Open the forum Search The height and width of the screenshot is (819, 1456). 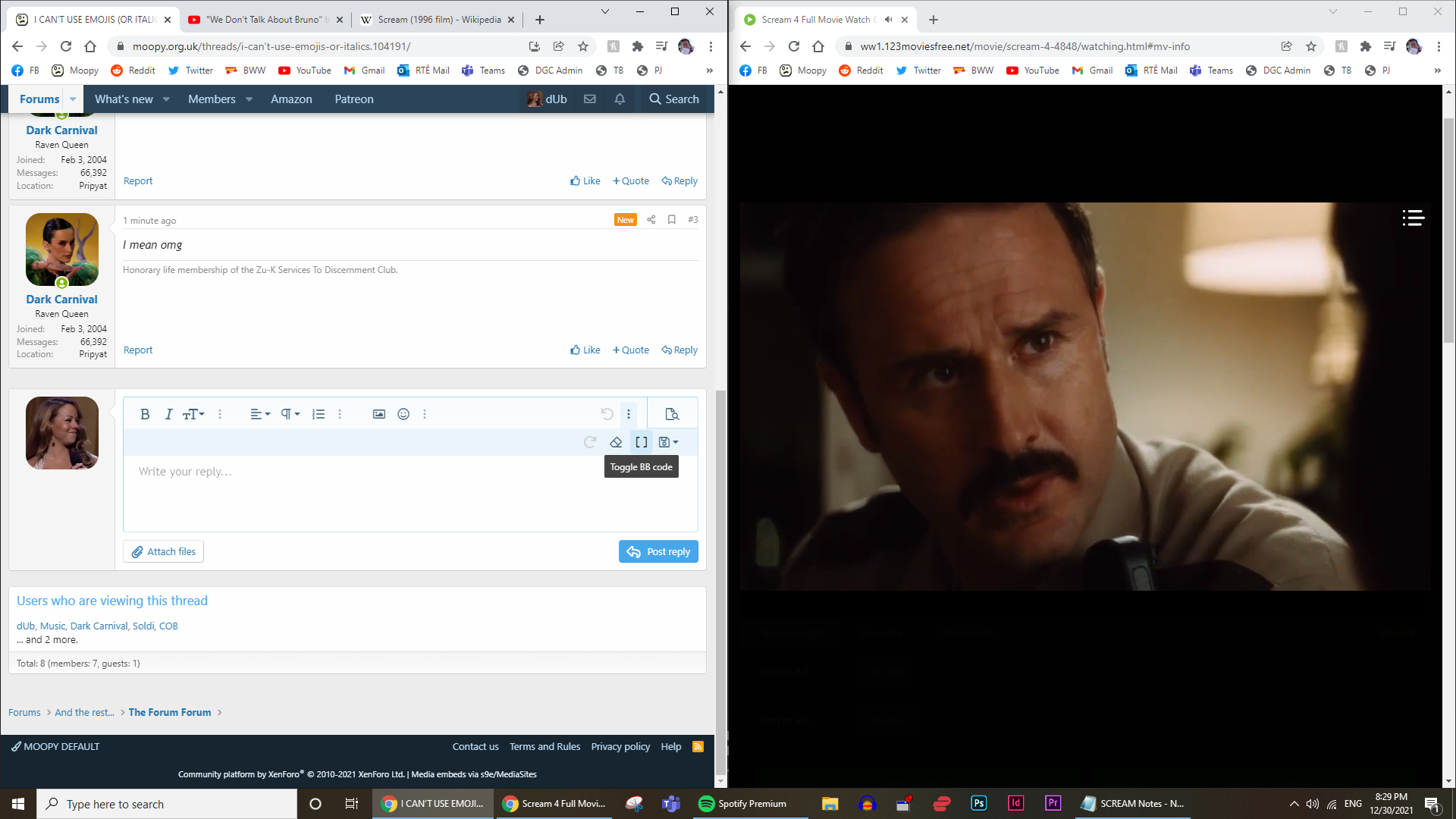[x=674, y=99]
